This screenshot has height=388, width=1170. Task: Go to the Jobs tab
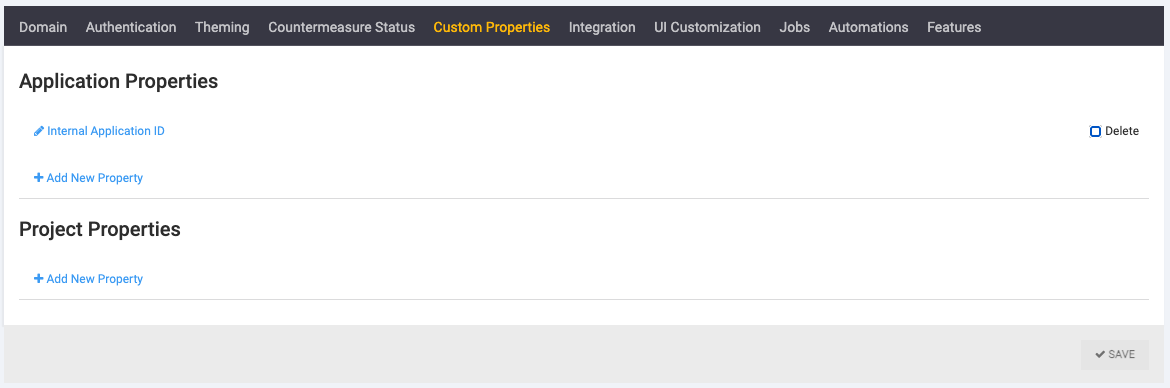coord(794,27)
